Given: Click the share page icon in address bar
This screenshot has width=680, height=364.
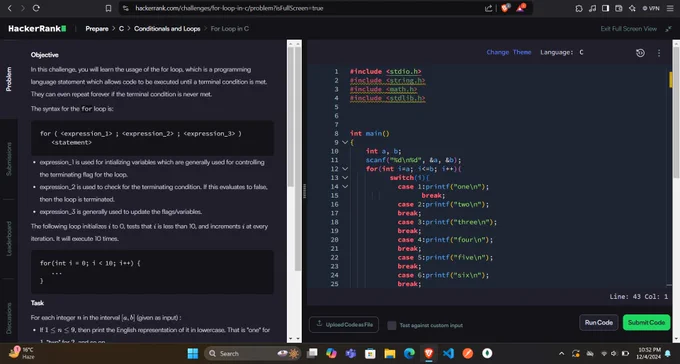Looking at the screenshot, I should (488, 8).
